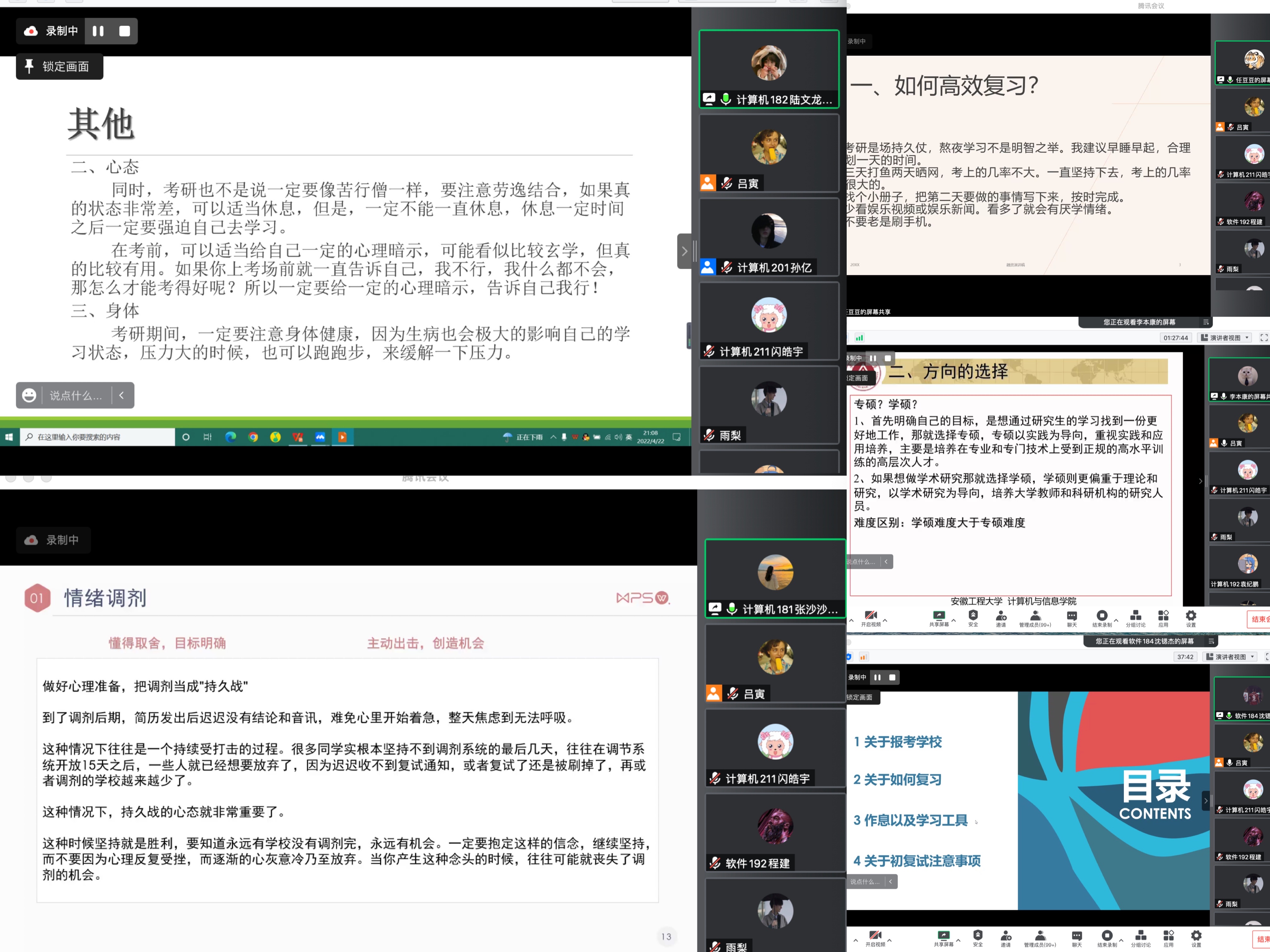The image size is (1270, 952).
Task: Click the 锁定画面 pin button above 其他 slide
Action: (59, 66)
